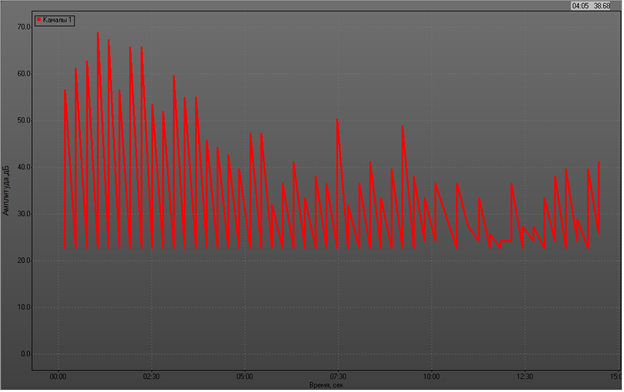Viewport: 624px width, 392px height.
Task: Select the Каналы 1 legend label
Action: click(x=57, y=20)
